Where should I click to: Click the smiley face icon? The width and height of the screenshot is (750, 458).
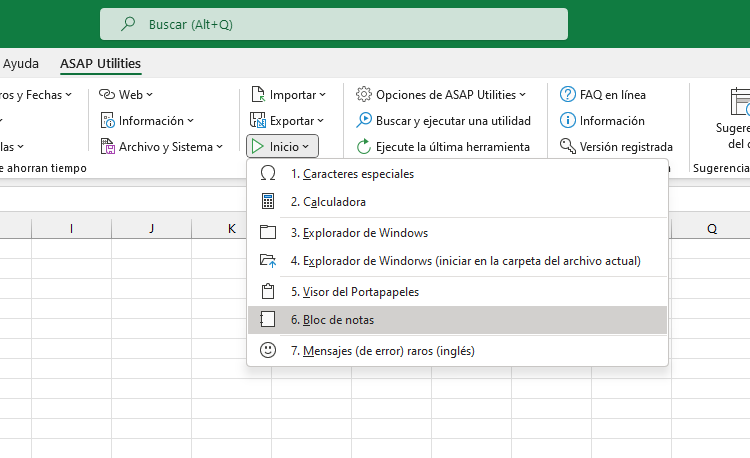coord(268,350)
